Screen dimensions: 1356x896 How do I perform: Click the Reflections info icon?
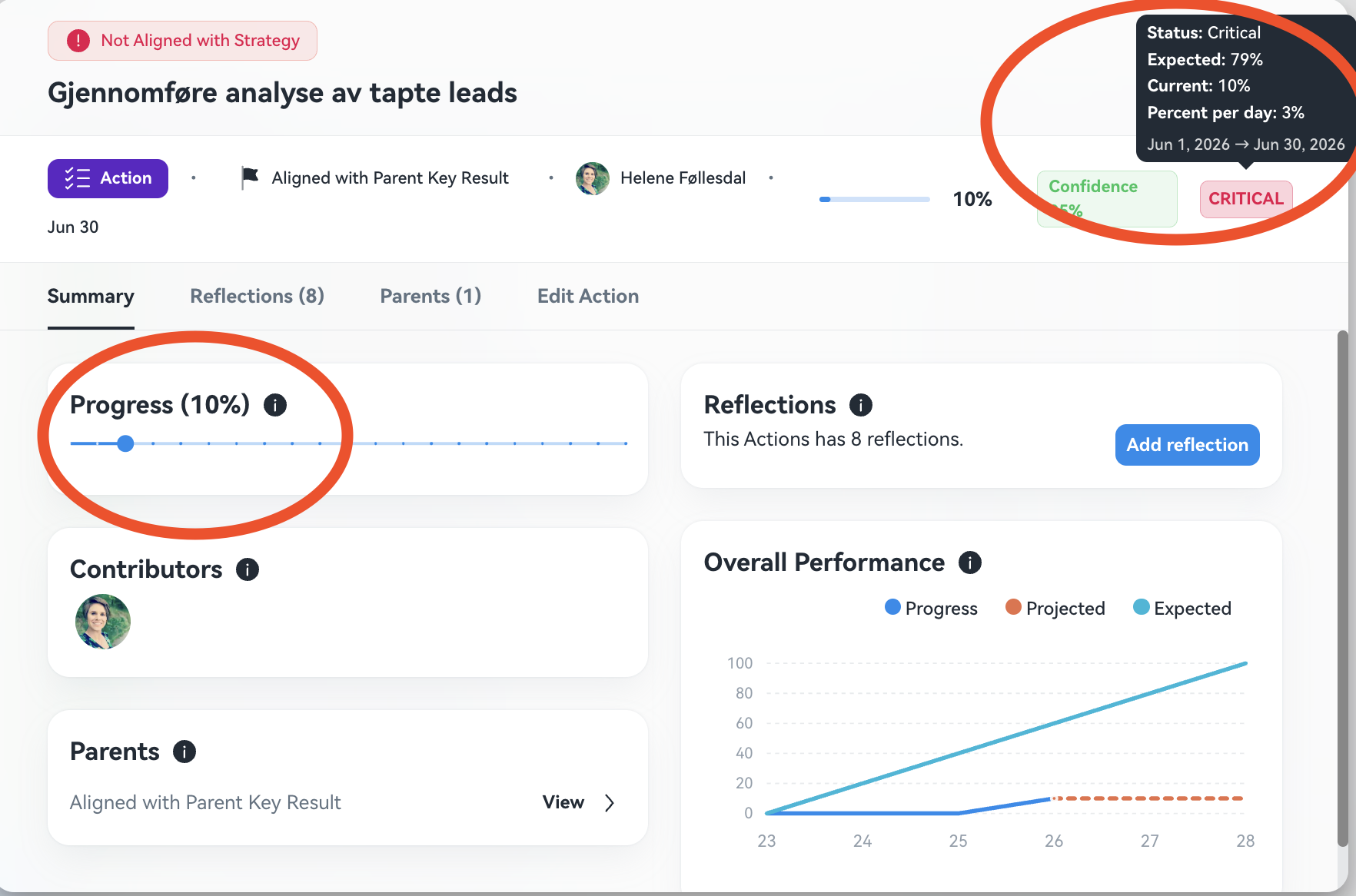(x=861, y=405)
